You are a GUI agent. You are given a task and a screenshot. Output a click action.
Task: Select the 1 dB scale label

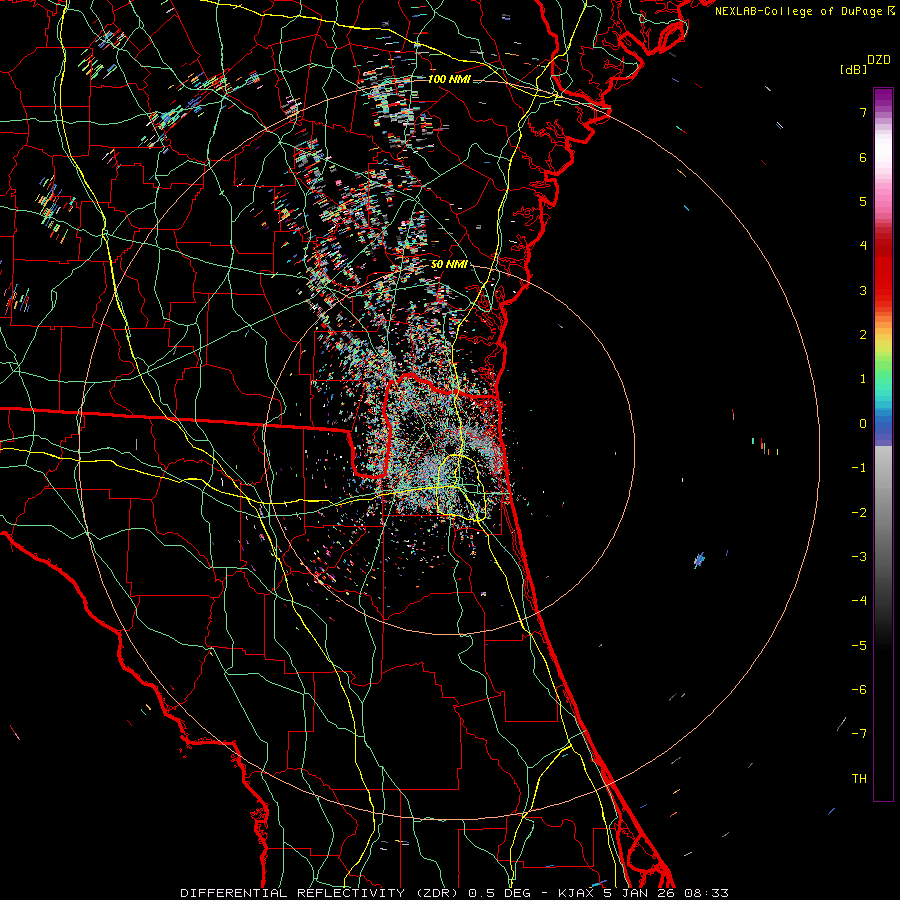863,379
